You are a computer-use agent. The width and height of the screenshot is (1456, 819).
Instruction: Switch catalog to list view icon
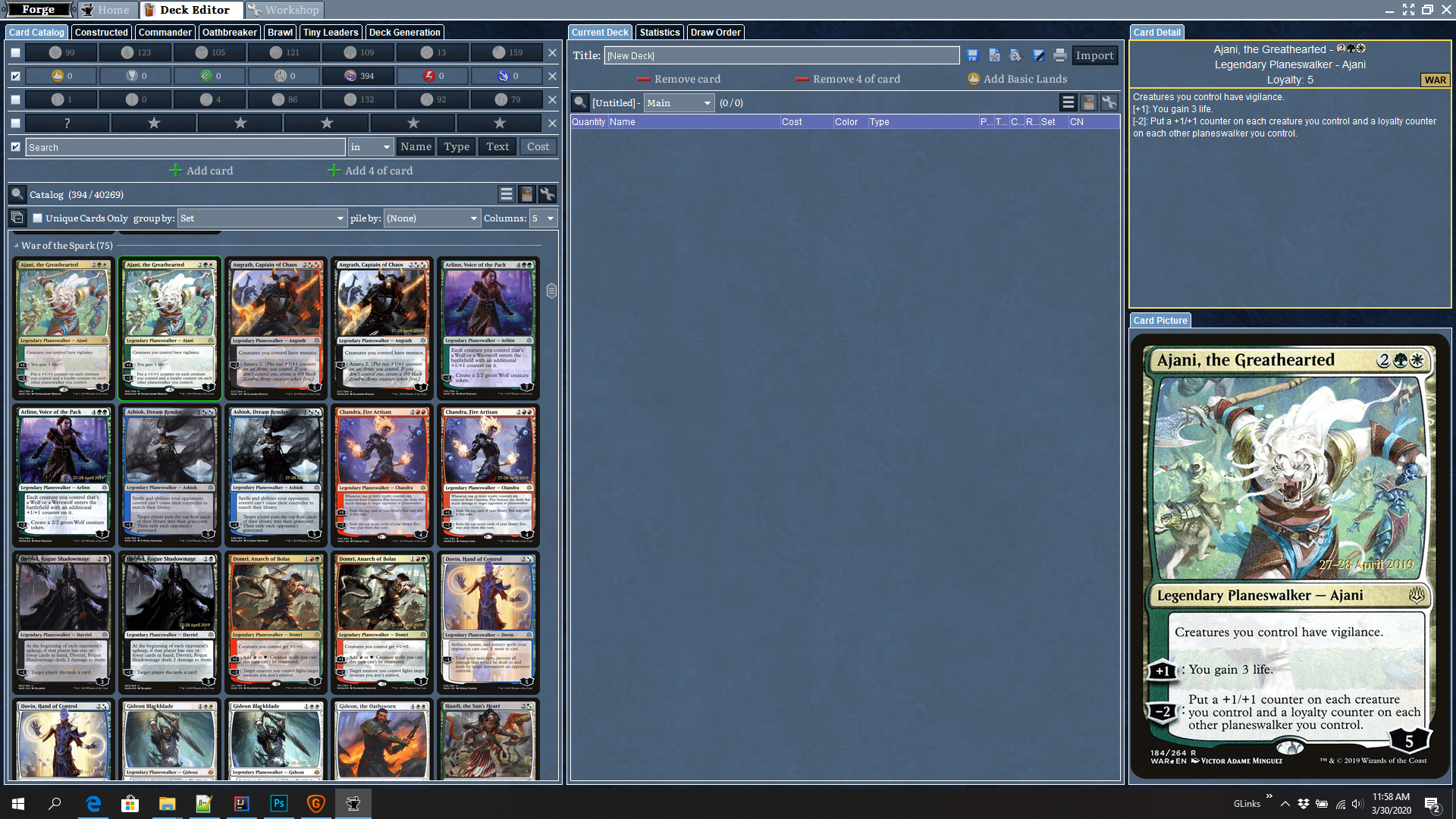point(507,195)
